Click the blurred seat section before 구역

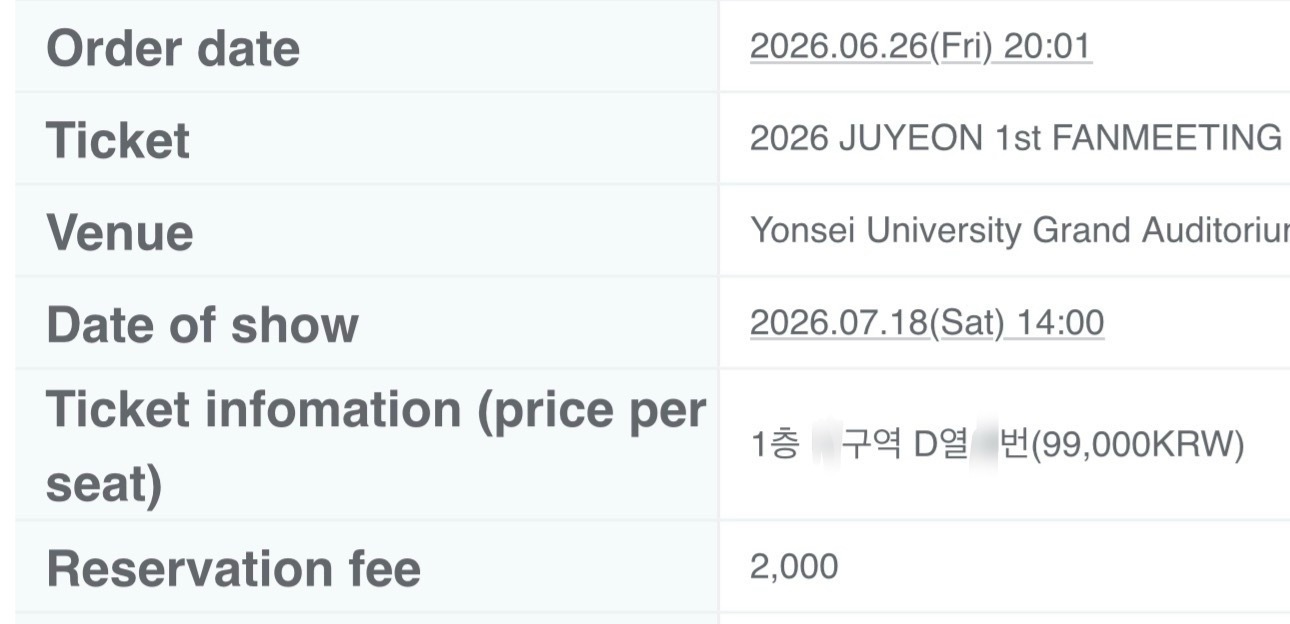click(x=824, y=446)
